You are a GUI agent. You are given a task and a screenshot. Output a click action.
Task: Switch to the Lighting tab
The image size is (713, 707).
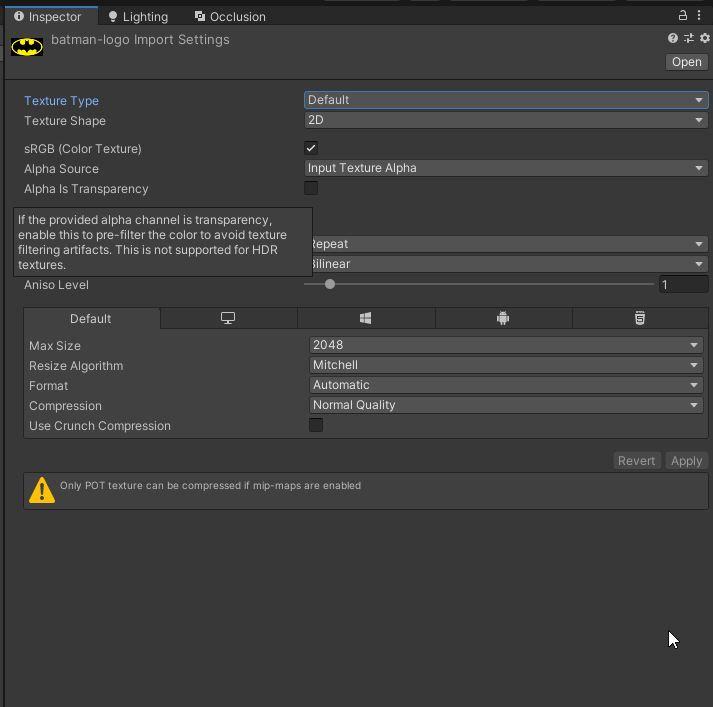tap(138, 17)
